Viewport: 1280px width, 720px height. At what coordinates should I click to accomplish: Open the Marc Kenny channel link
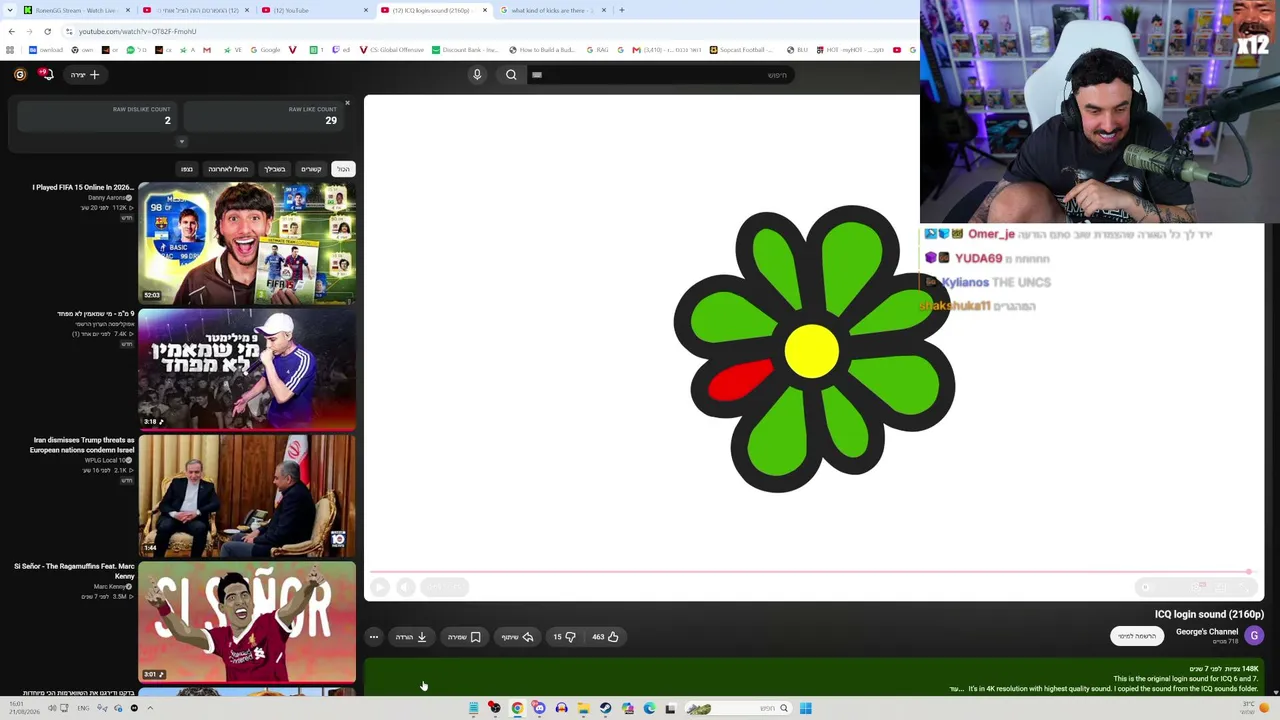[x=111, y=587]
